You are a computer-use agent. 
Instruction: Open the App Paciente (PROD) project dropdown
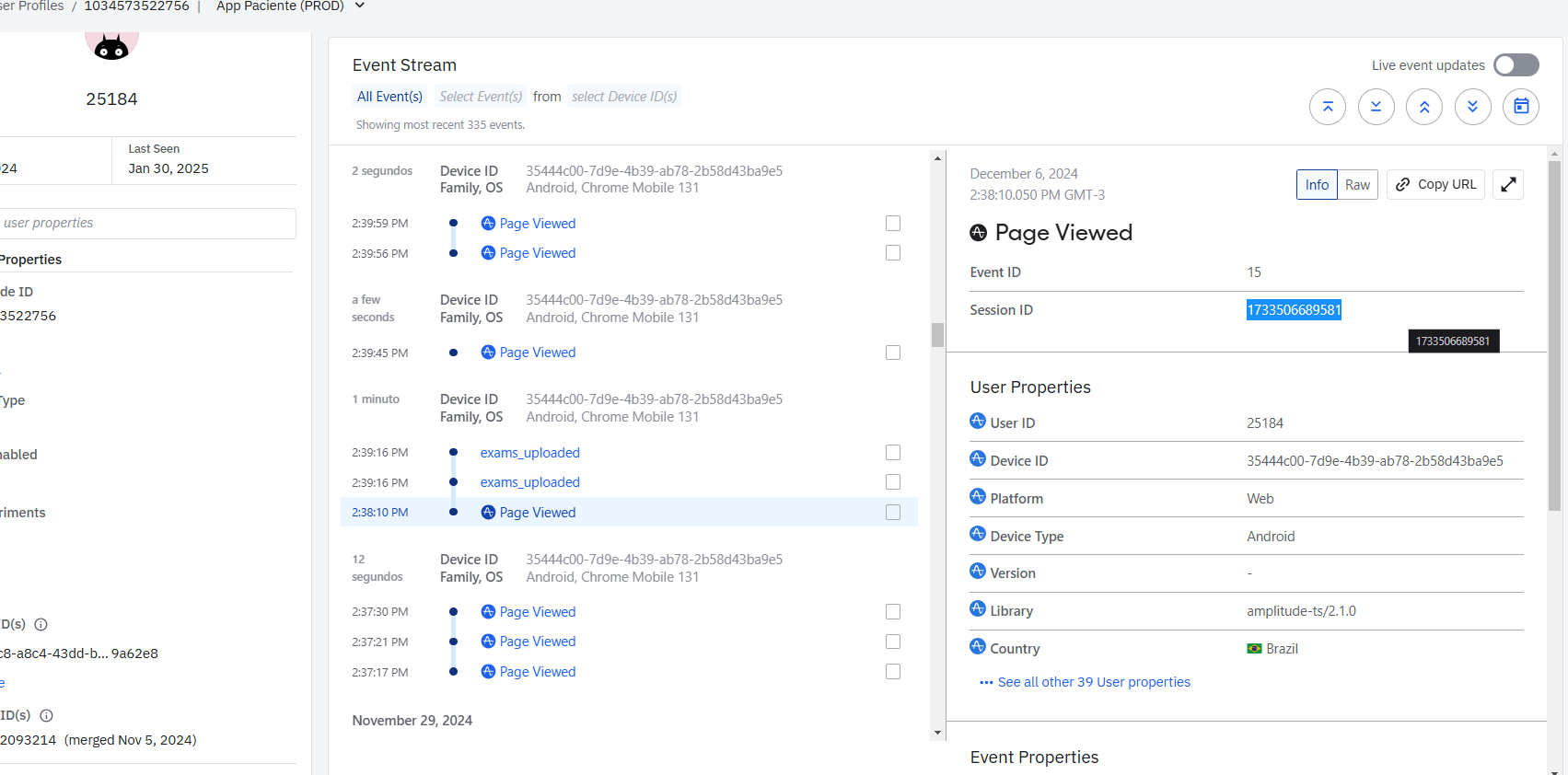[359, 6]
